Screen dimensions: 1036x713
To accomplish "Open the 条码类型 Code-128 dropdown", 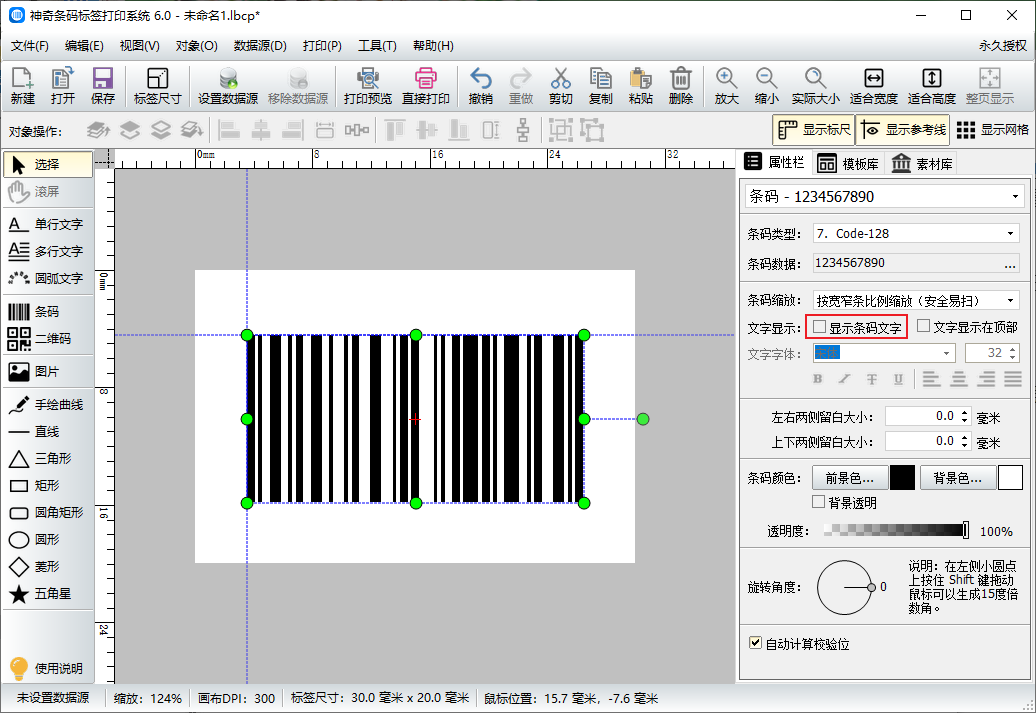I will click(x=1010, y=234).
